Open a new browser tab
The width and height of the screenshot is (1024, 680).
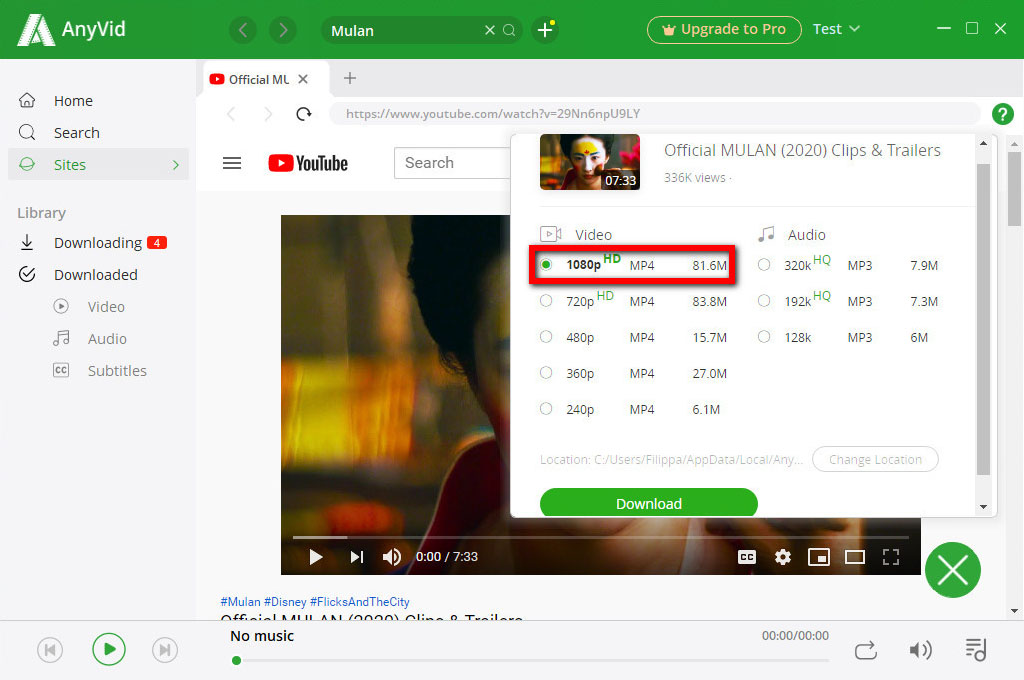coord(350,78)
